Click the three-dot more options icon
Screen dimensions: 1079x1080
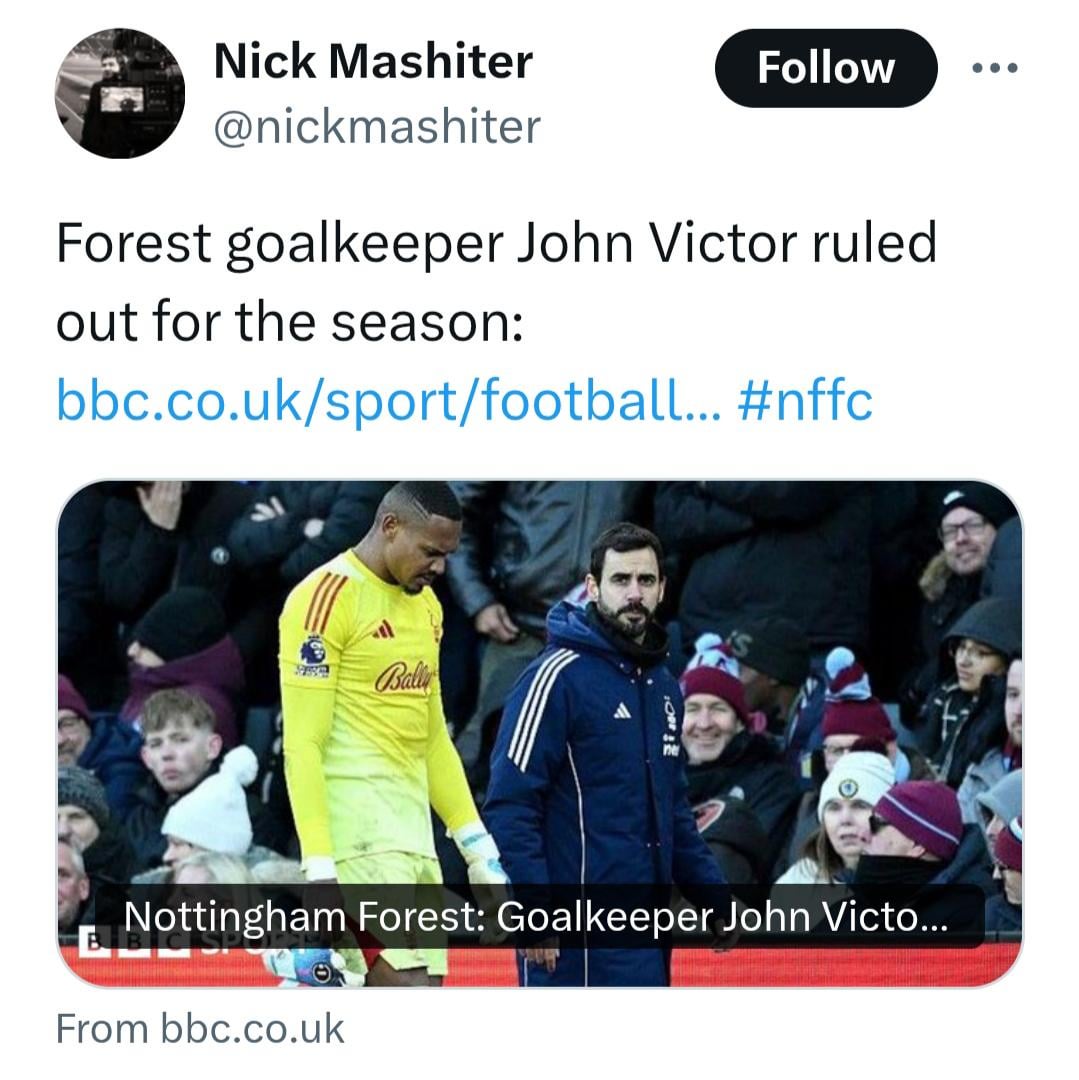coord(994,68)
